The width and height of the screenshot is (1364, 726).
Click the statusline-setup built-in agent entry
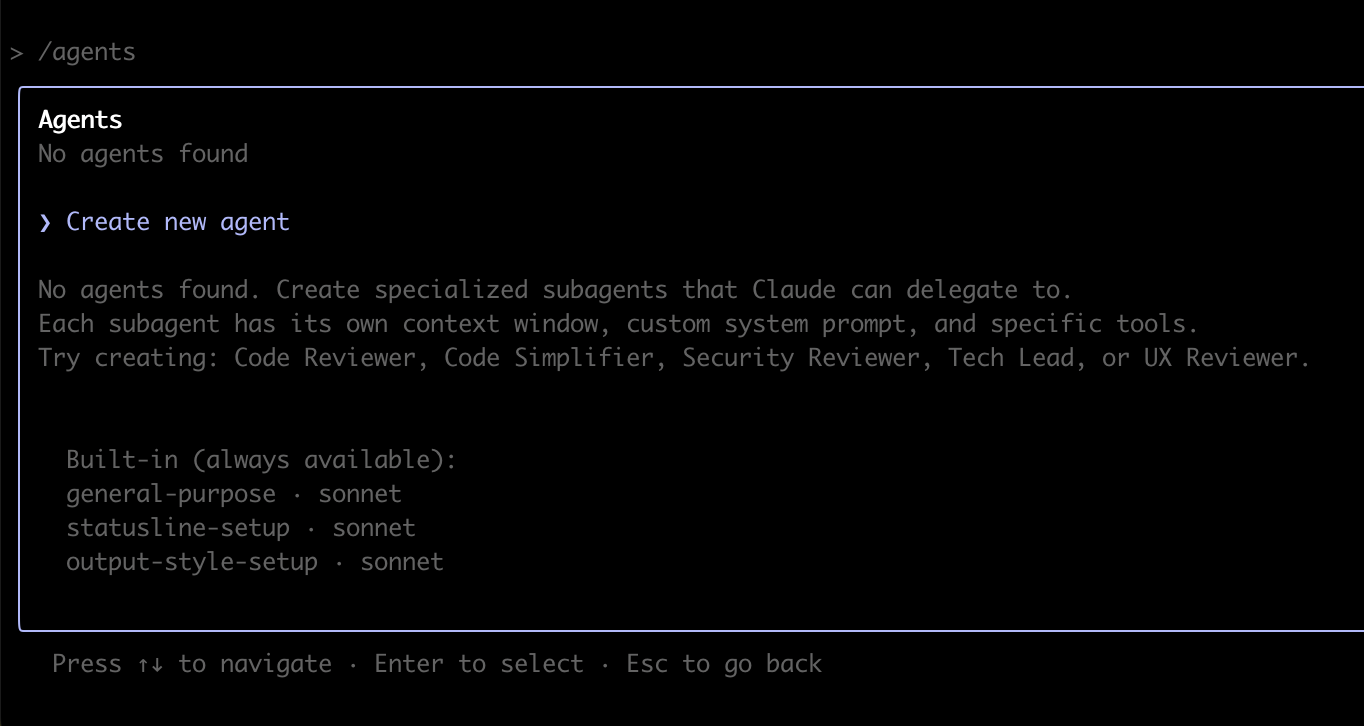(177, 528)
